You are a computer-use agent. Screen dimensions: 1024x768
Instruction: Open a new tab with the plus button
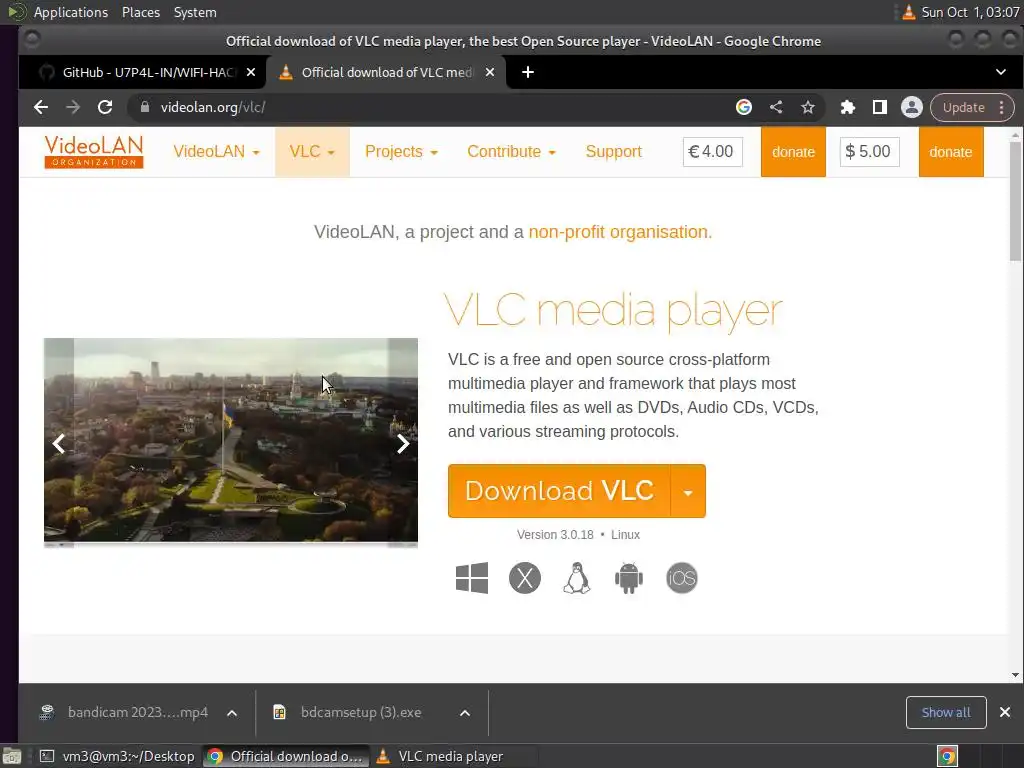(x=528, y=72)
